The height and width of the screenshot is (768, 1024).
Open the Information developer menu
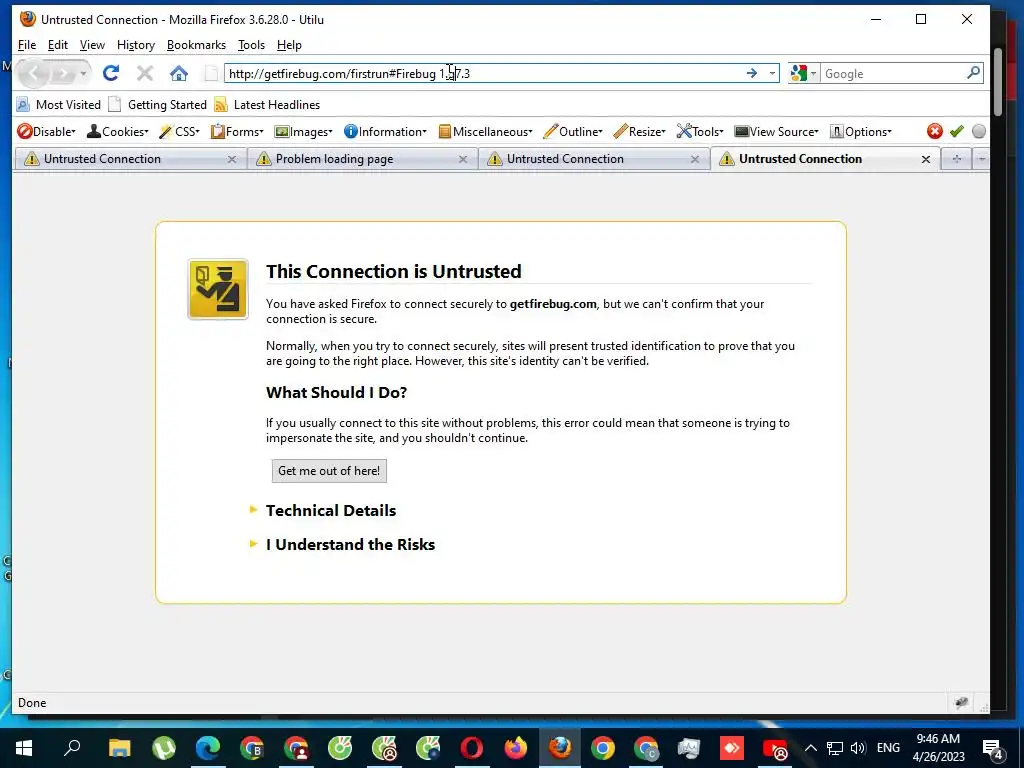pos(385,131)
